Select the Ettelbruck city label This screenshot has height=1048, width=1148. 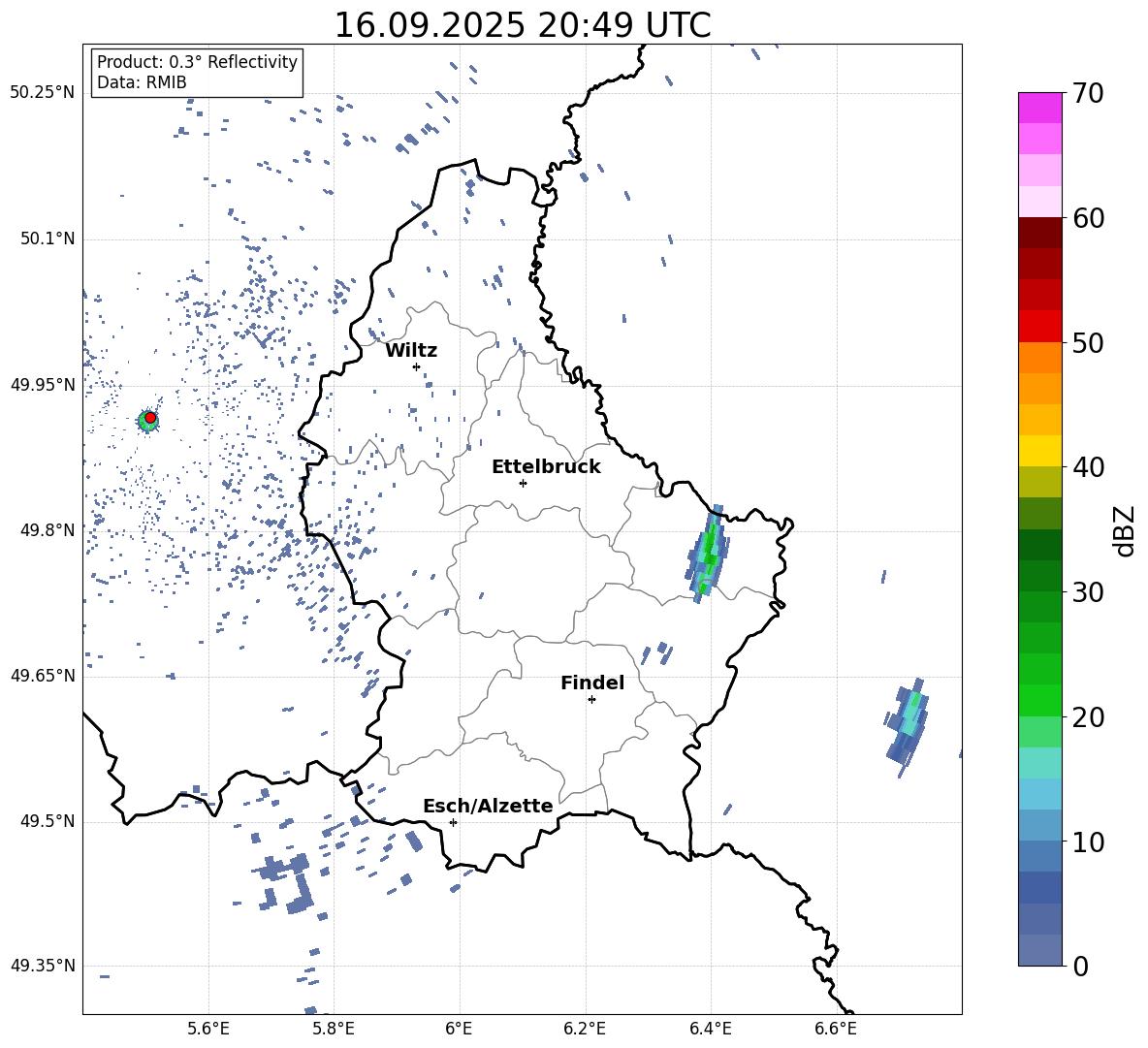pos(546,467)
